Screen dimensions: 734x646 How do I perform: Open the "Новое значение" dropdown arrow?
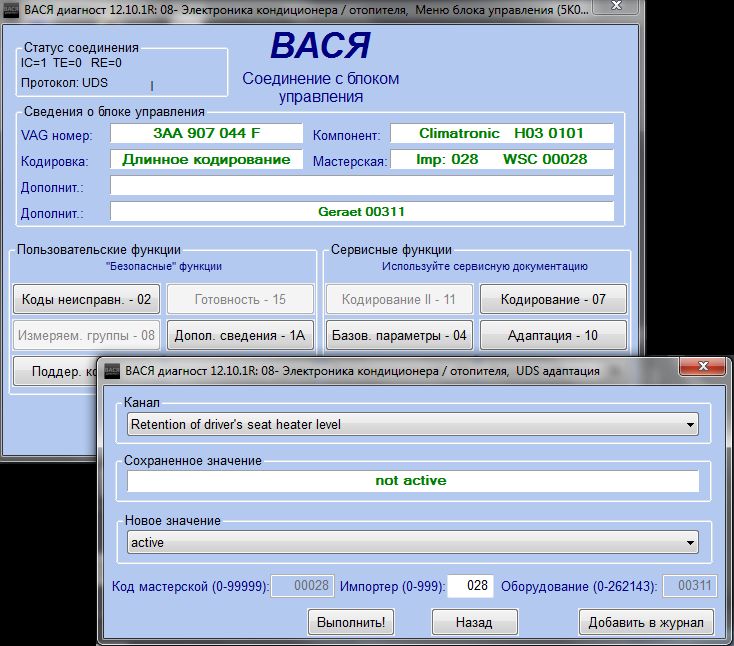pyautogui.click(x=690, y=543)
